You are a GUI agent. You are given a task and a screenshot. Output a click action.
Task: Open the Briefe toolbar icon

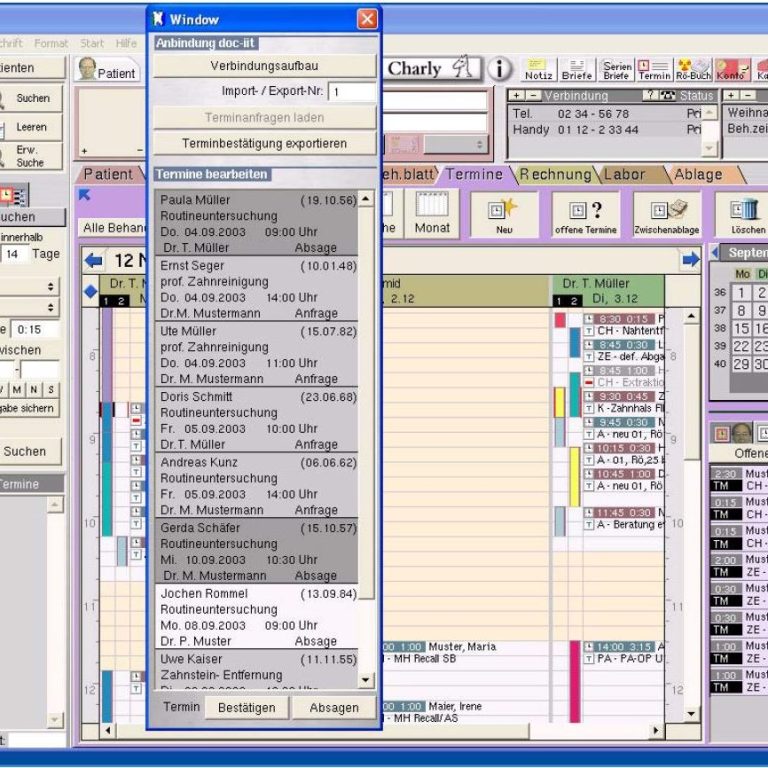(576, 69)
